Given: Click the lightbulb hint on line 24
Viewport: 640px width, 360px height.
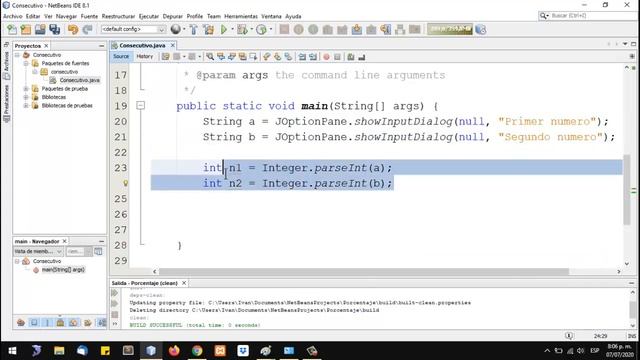Looking at the screenshot, I should (x=125, y=183).
